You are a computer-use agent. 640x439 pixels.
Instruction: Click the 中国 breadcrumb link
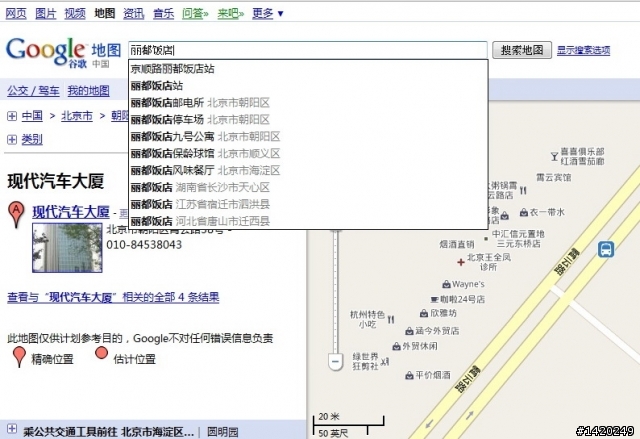tap(32, 116)
